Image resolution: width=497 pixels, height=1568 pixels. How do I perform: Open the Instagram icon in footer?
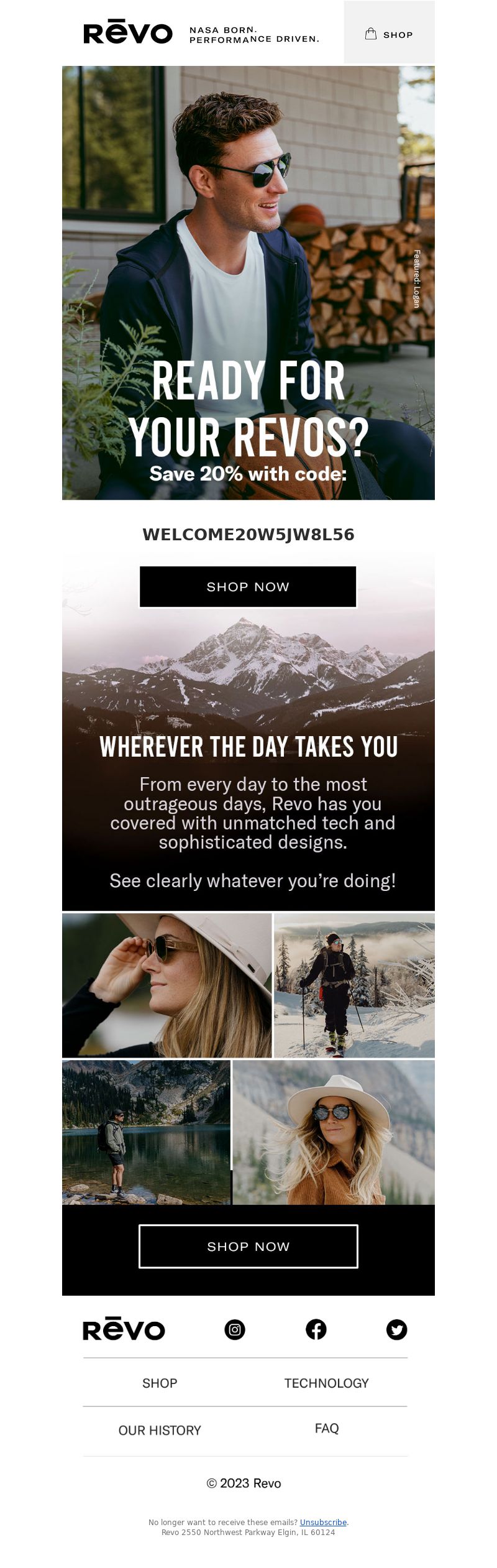[x=235, y=1329]
